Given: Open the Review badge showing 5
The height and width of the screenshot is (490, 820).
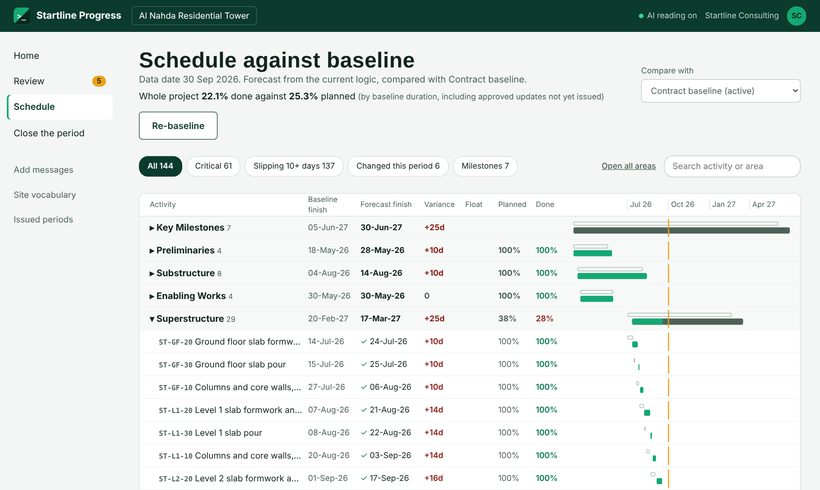Looking at the screenshot, I should point(99,81).
